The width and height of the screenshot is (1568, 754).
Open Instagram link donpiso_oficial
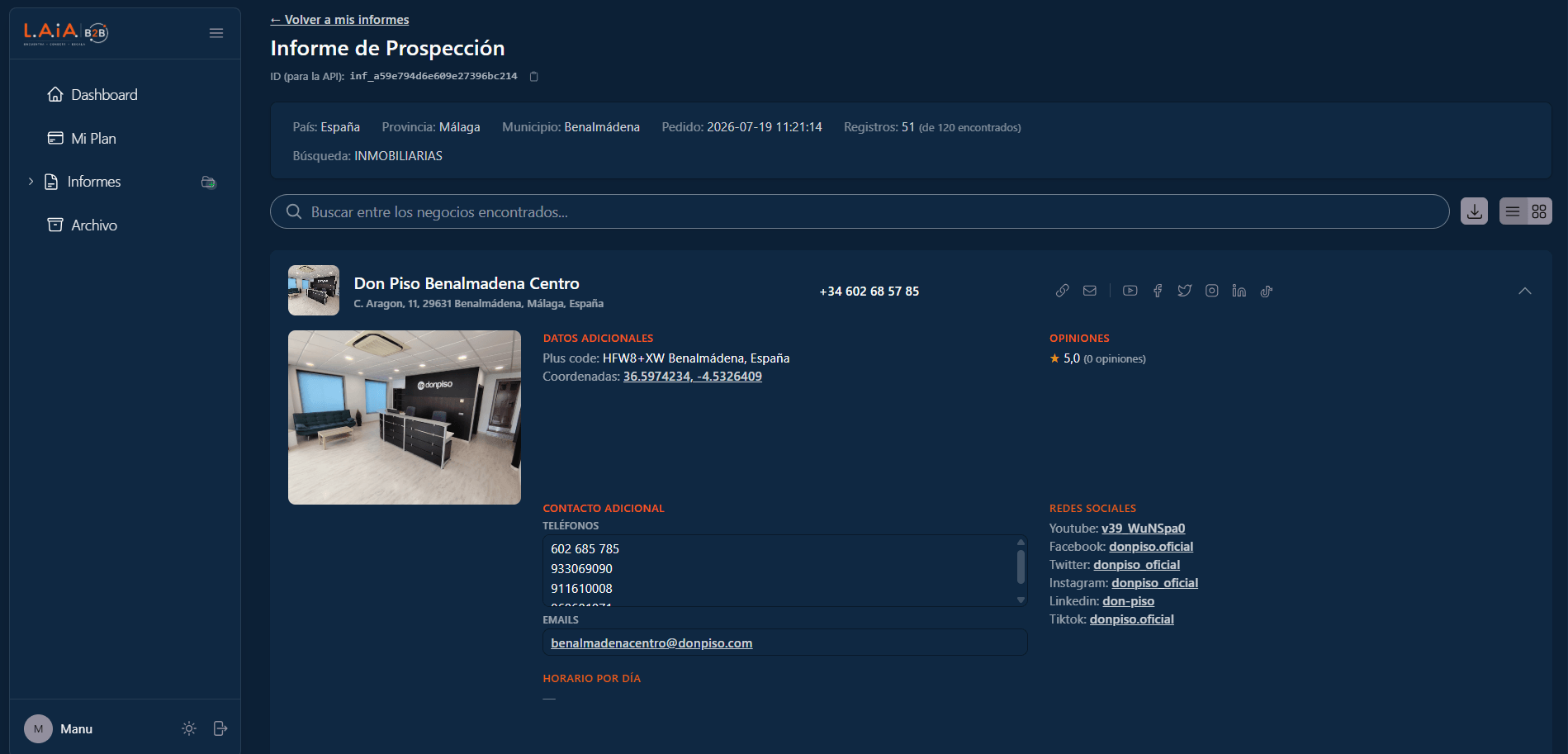pos(1154,583)
